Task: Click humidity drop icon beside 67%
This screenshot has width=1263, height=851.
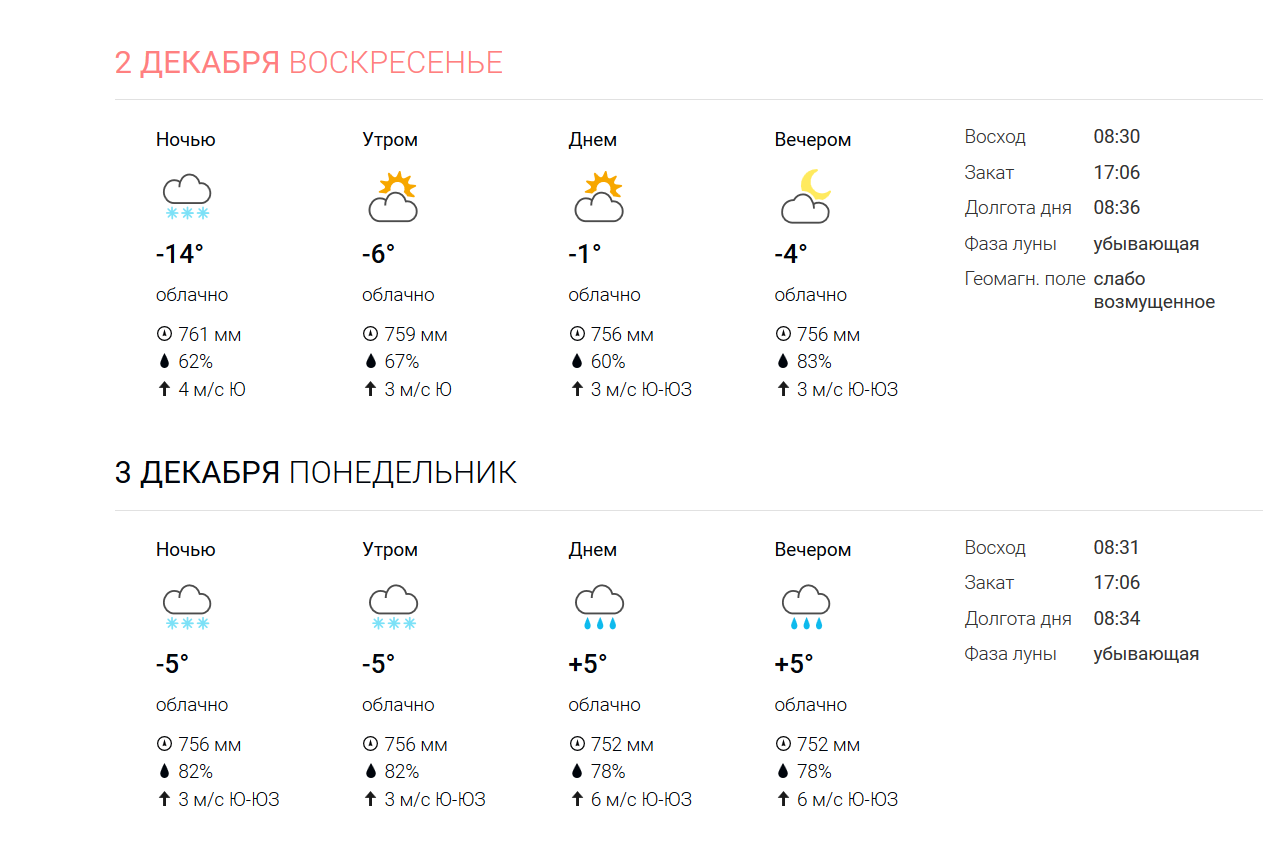Action: (370, 362)
